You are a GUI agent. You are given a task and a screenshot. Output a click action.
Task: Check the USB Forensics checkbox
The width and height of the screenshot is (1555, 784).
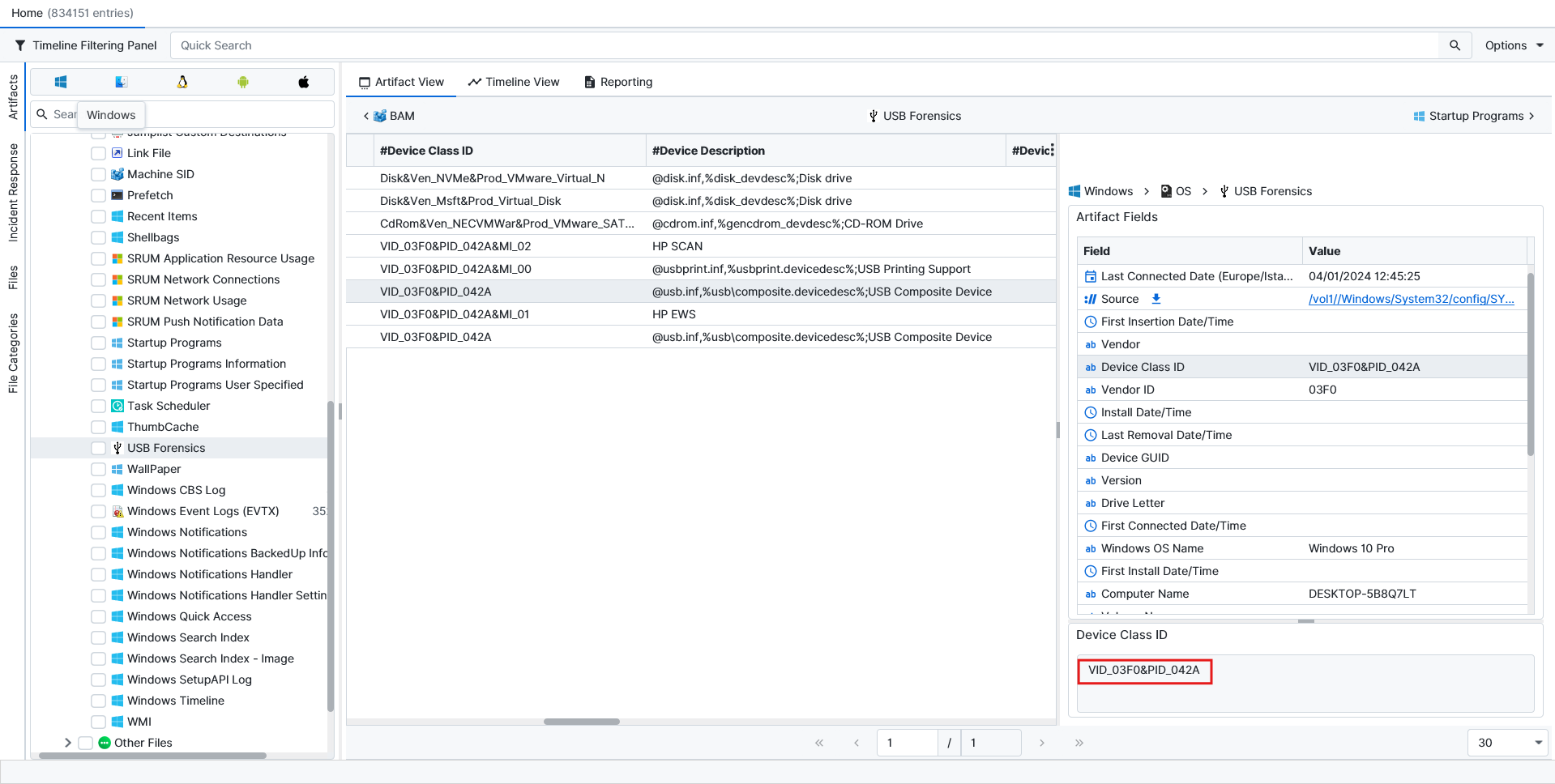coord(99,448)
